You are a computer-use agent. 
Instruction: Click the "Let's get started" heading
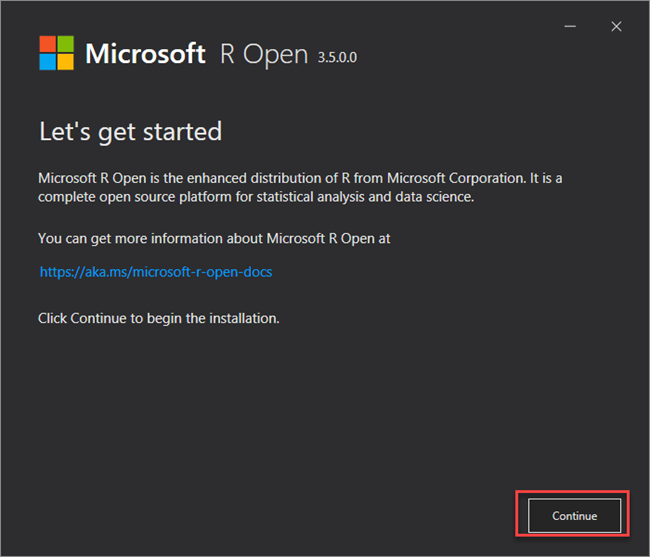click(130, 132)
